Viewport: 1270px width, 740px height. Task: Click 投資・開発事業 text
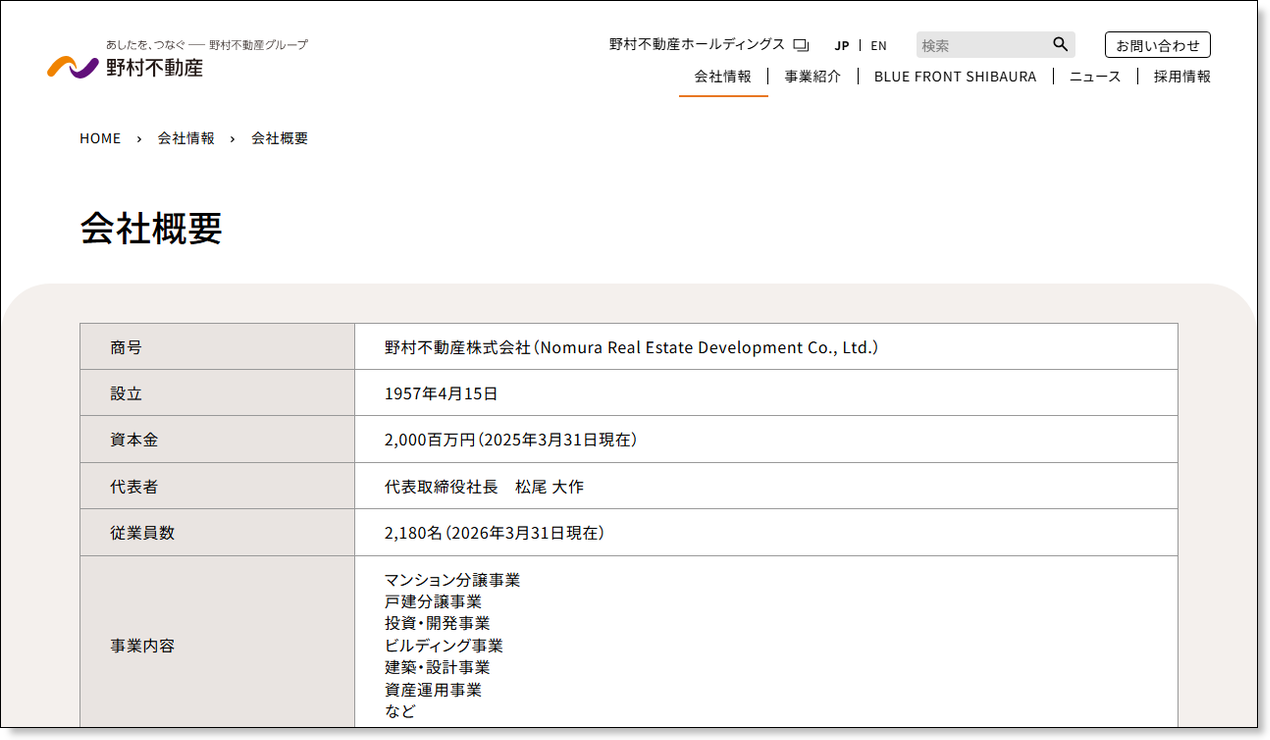(437, 624)
